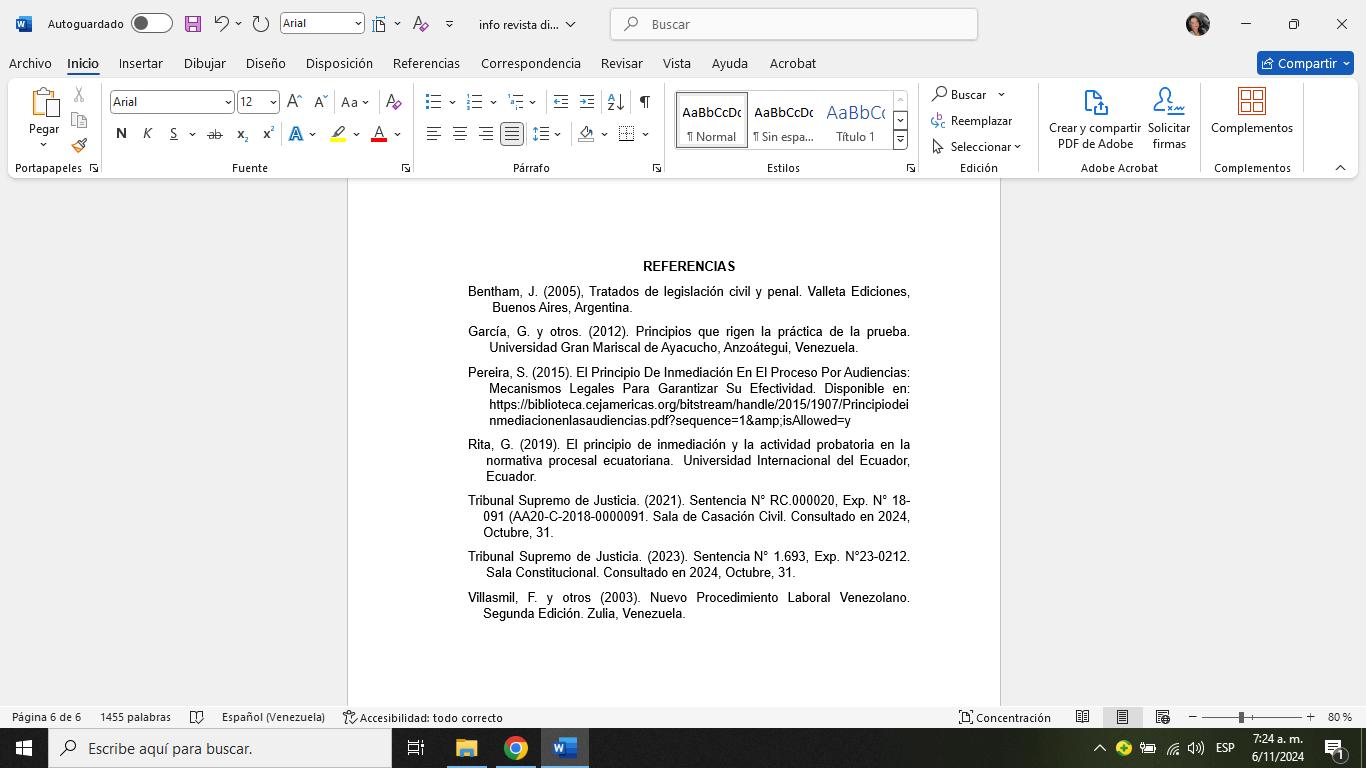This screenshot has height=768, width=1366.
Task: Open the line spacing dropdown
Action: coord(558,134)
